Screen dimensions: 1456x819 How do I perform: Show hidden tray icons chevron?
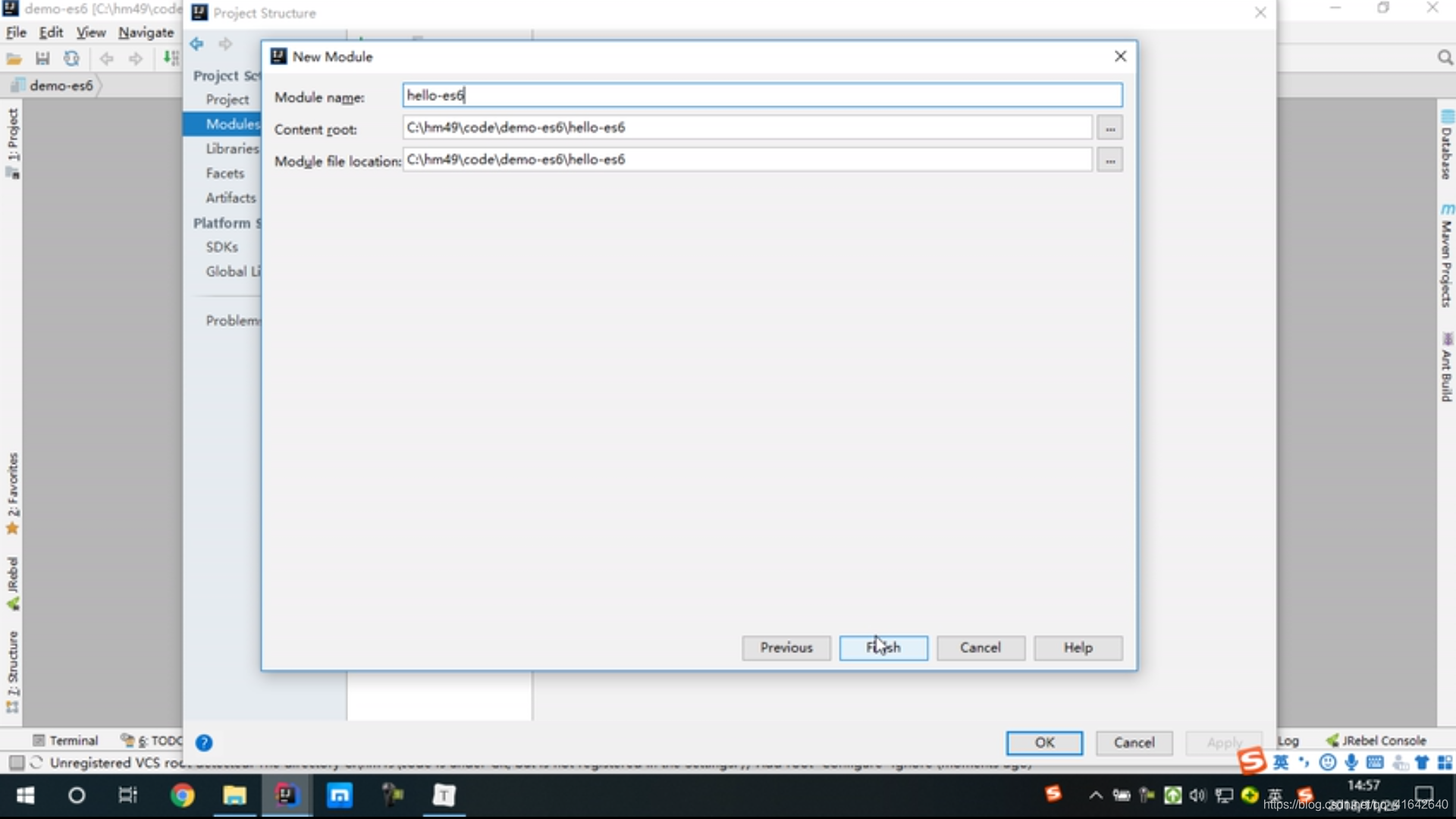(1095, 795)
